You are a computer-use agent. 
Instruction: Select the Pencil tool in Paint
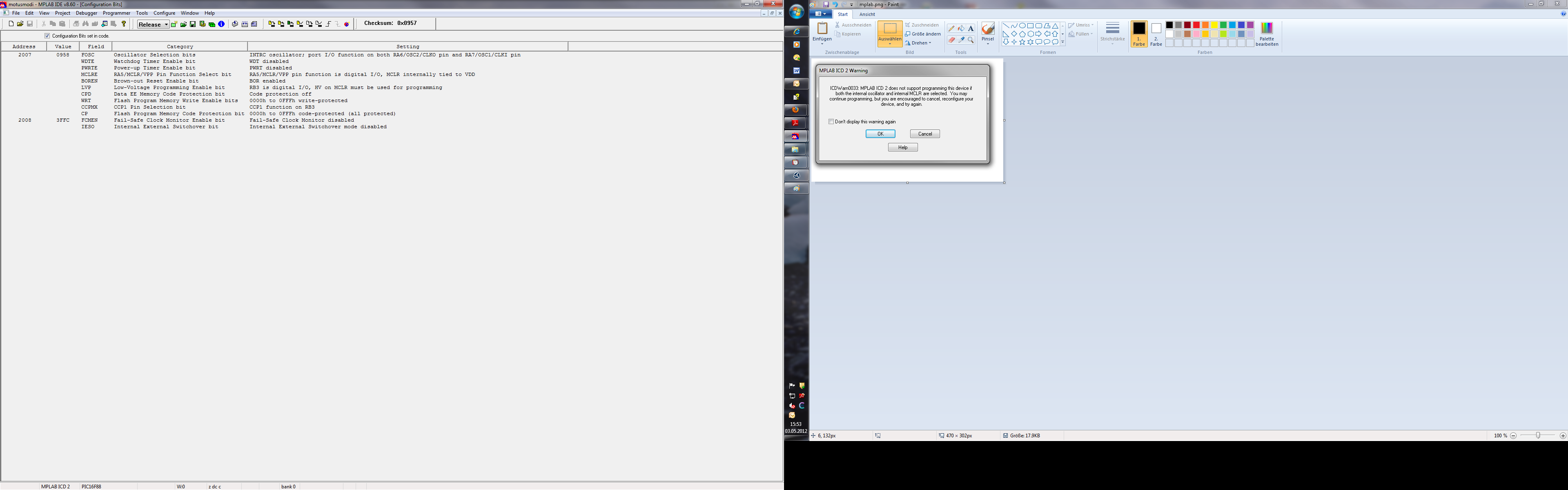tap(951, 29)
